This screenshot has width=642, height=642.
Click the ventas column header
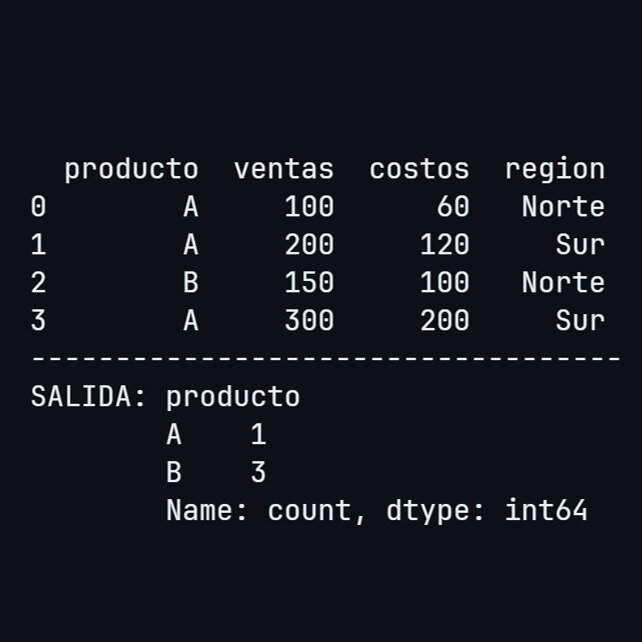click(284, 170)
